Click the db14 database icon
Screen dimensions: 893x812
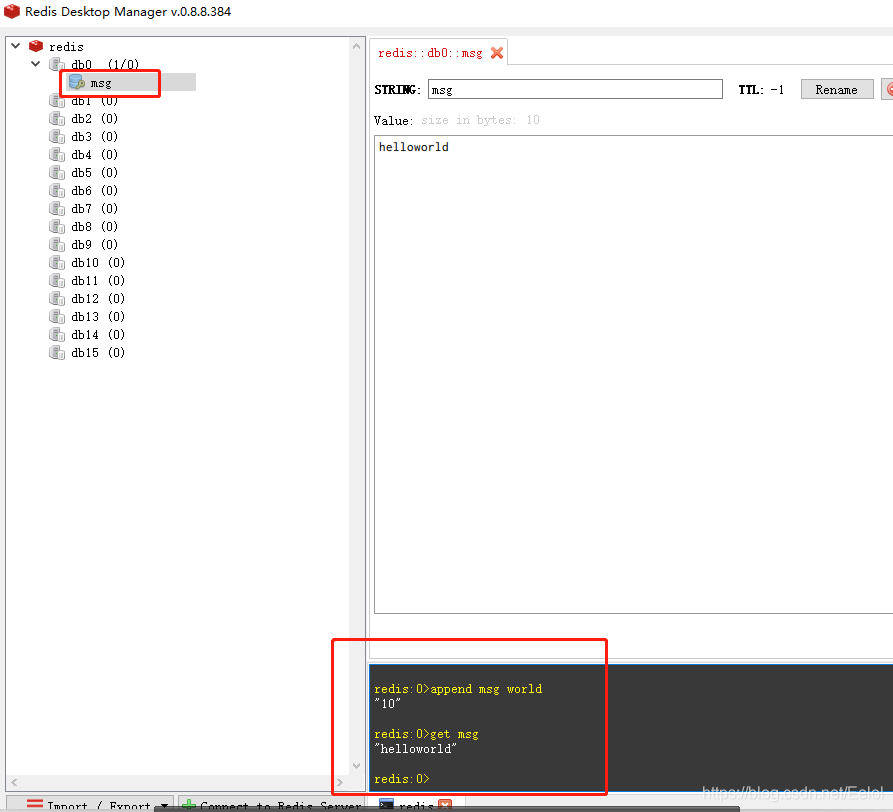click(57, 334)
